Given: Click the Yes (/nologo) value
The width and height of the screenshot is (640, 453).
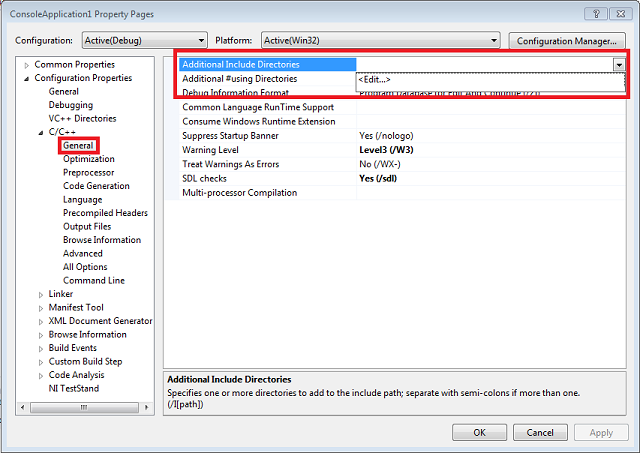Looking at the screenshot, I should tap(386, 136).
